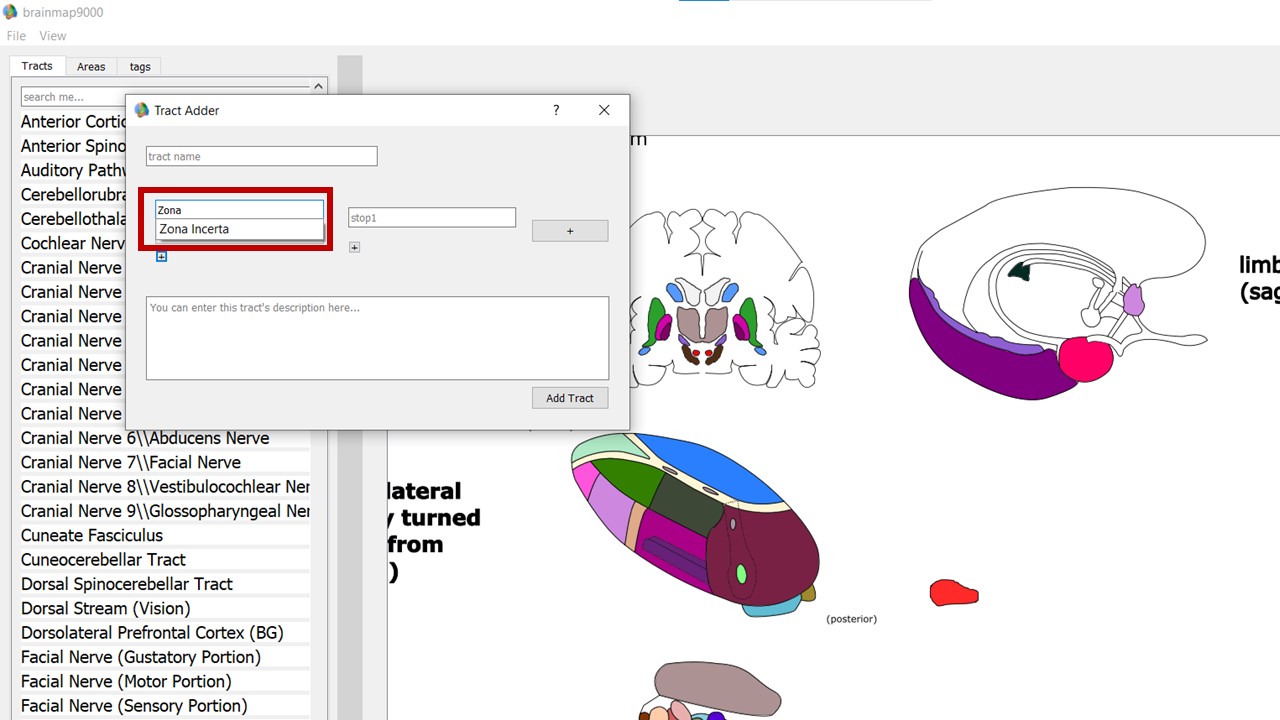The height and width of the screenshot is (720, 1280).
Task: Click into the stop1 input field
Action: point(431,217)
